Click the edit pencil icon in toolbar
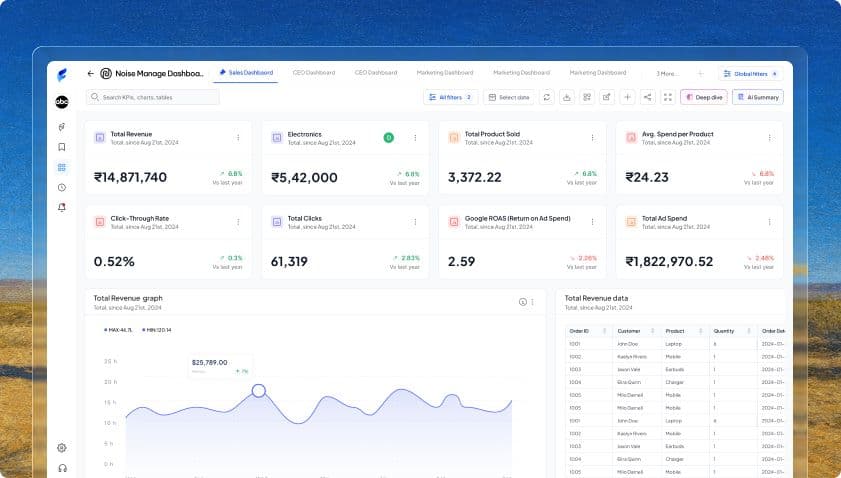Image resolution: width=841 pixels, height=478 pixels. (607, 97)
